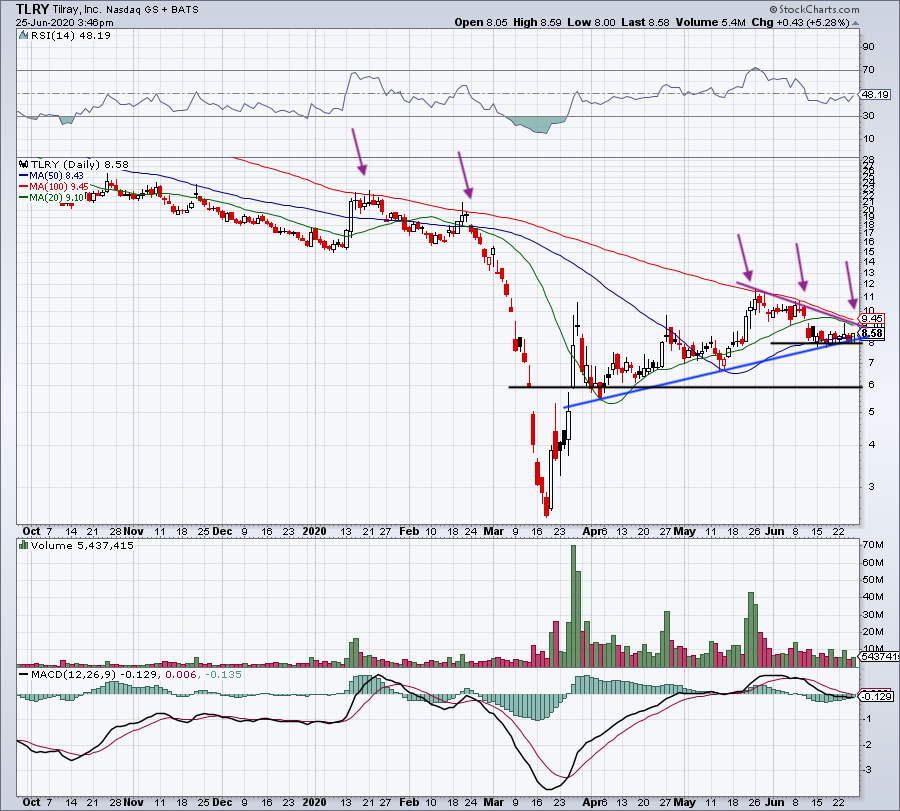This screenshot has height=811, width=900.
Task: Click the -0.129 MACD value tag
Action: click(876, 696)
